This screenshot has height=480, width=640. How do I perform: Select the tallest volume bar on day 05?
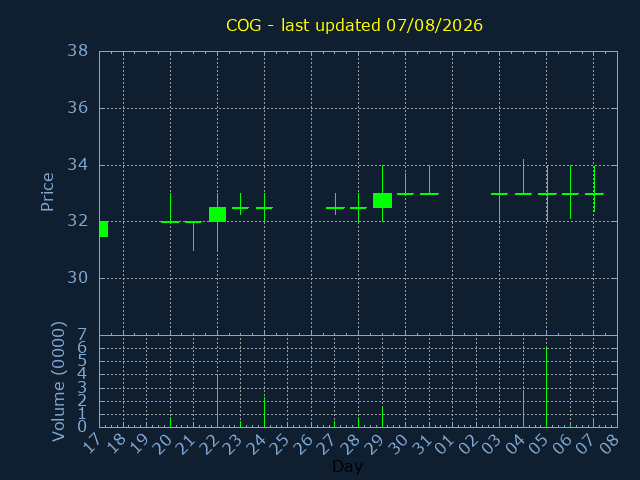(x=546, y=387)
